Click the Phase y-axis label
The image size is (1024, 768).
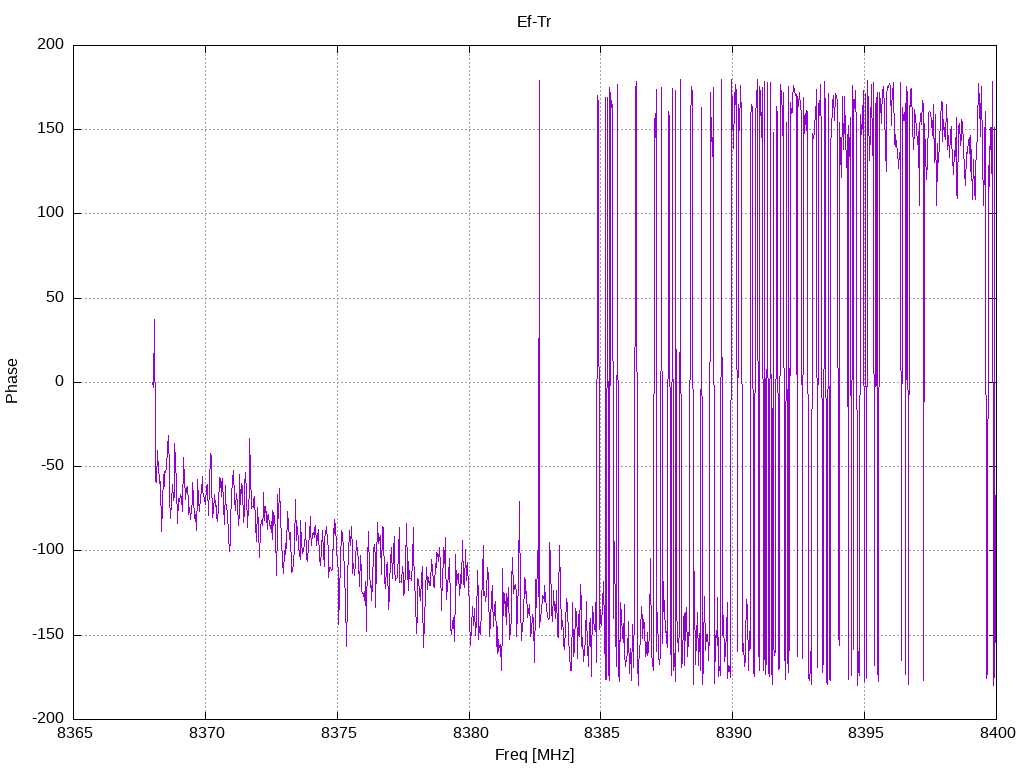12,381
